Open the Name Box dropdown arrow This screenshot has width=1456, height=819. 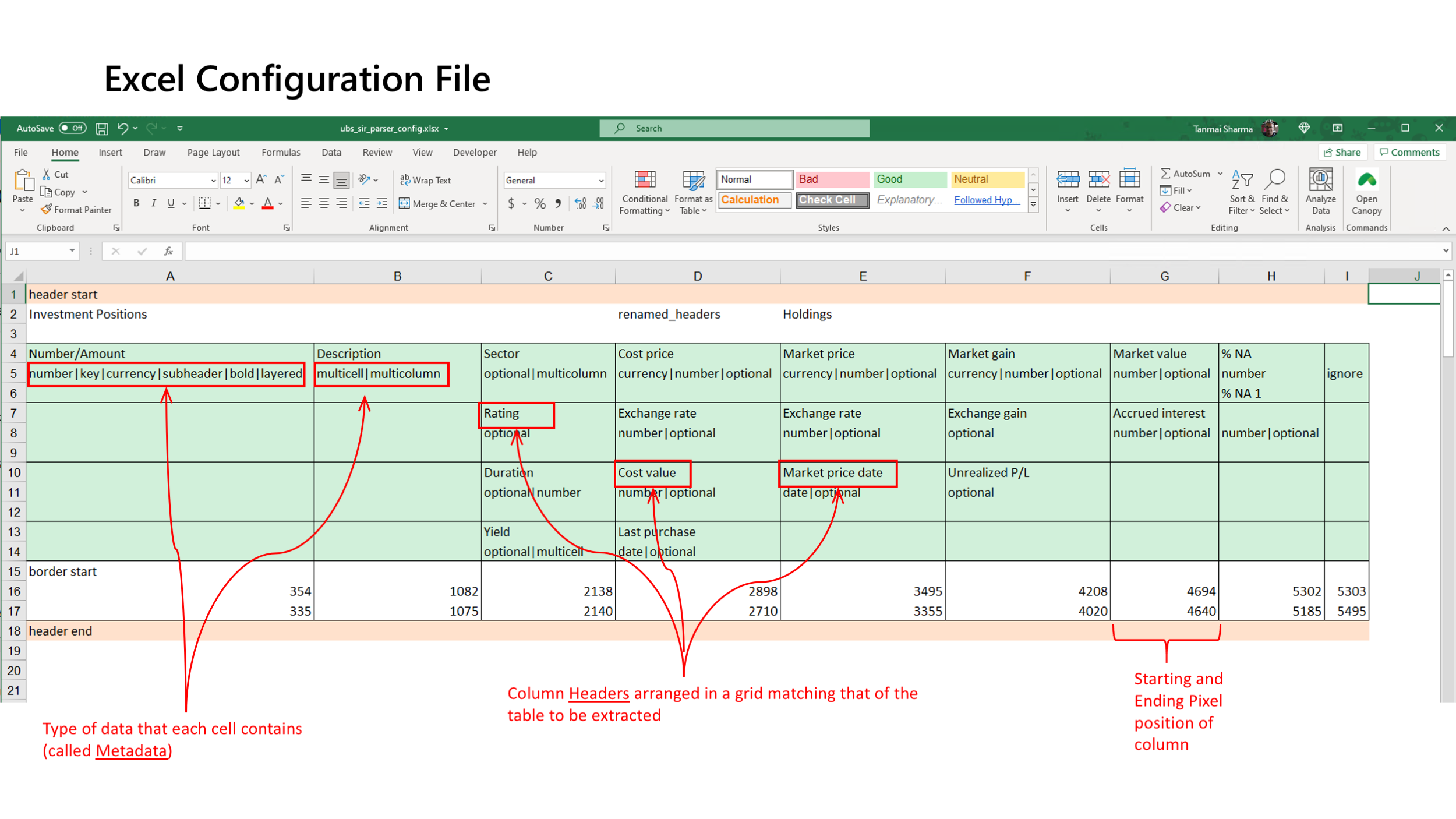pyautogui.click(x=72, y=251)
